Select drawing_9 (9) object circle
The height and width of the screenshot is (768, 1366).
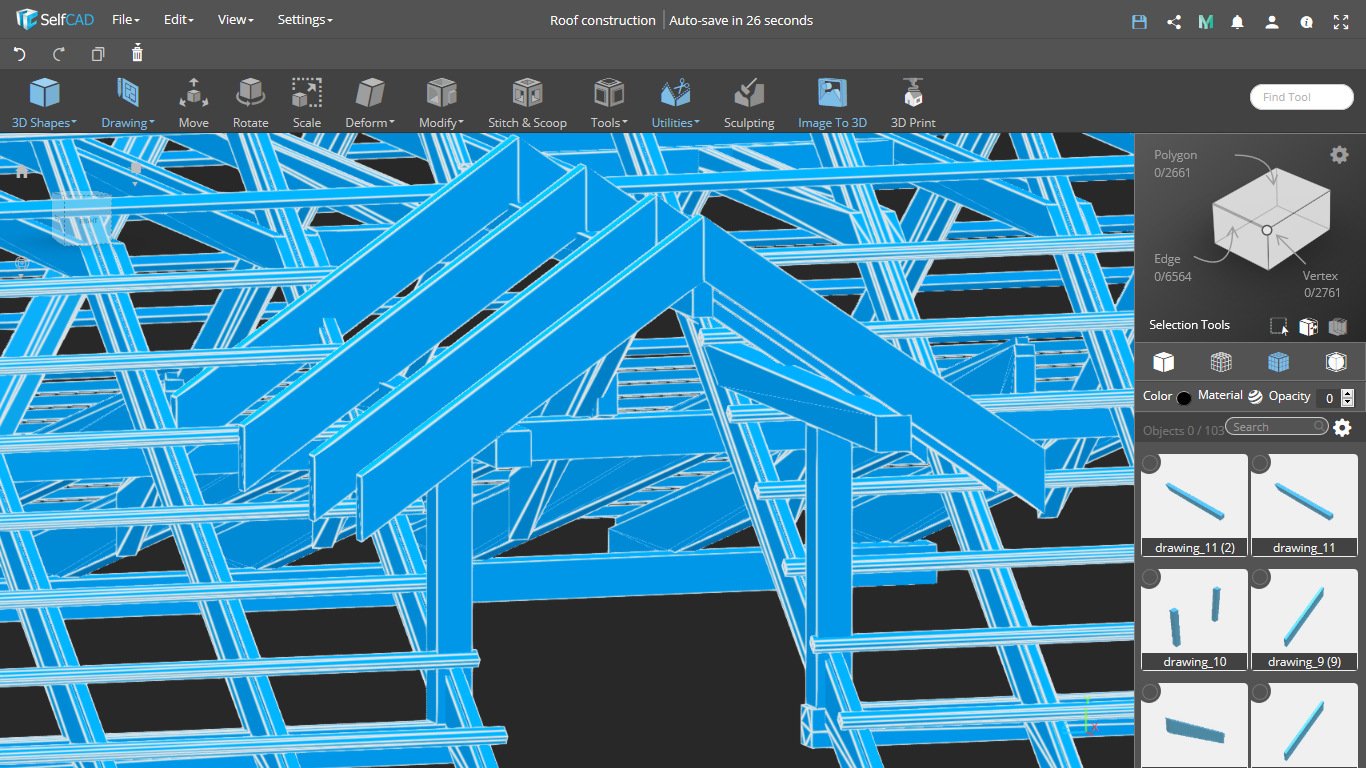coord(1260,578)
